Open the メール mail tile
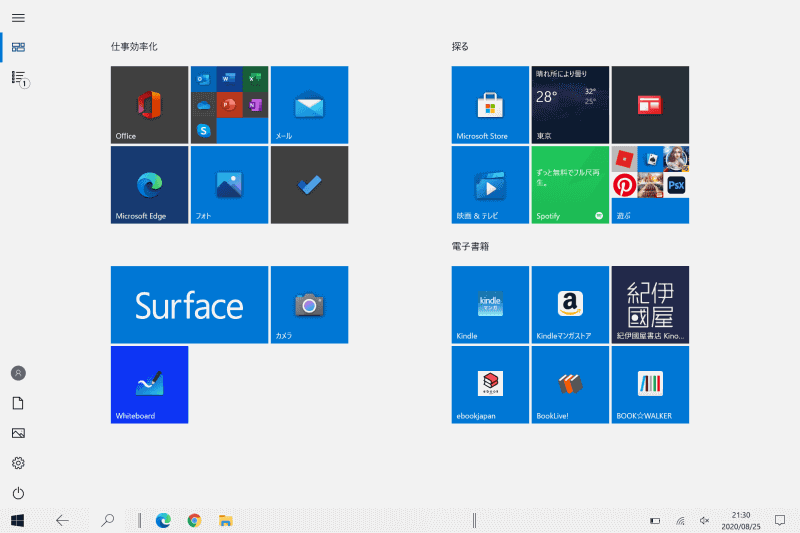800x533 pixels. tap(310, 105)
